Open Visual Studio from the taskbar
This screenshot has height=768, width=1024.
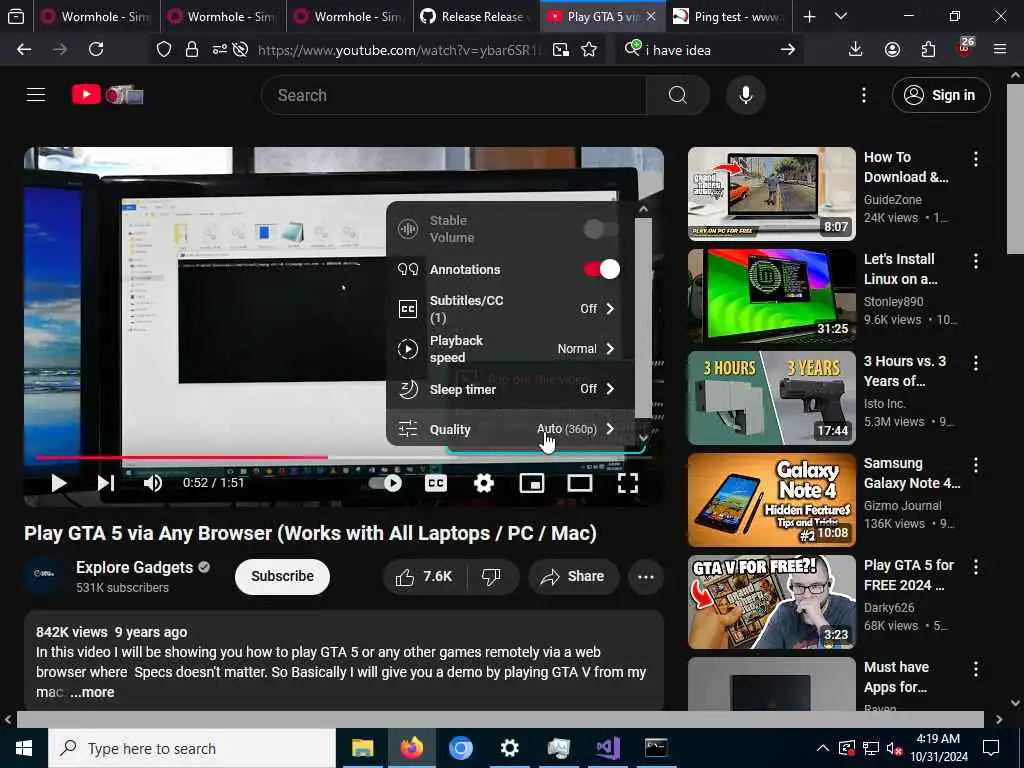tap(607, 748)
